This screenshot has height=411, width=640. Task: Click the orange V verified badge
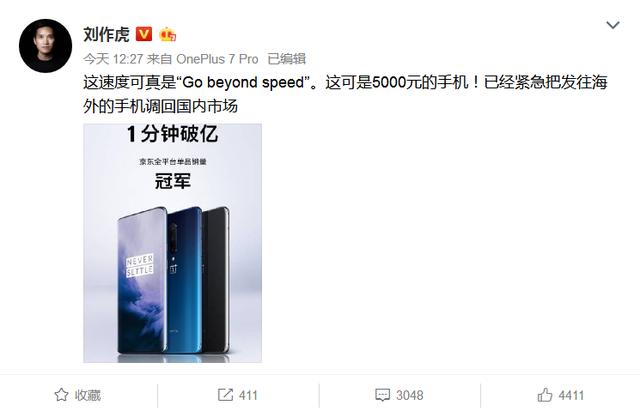(144, 34)
